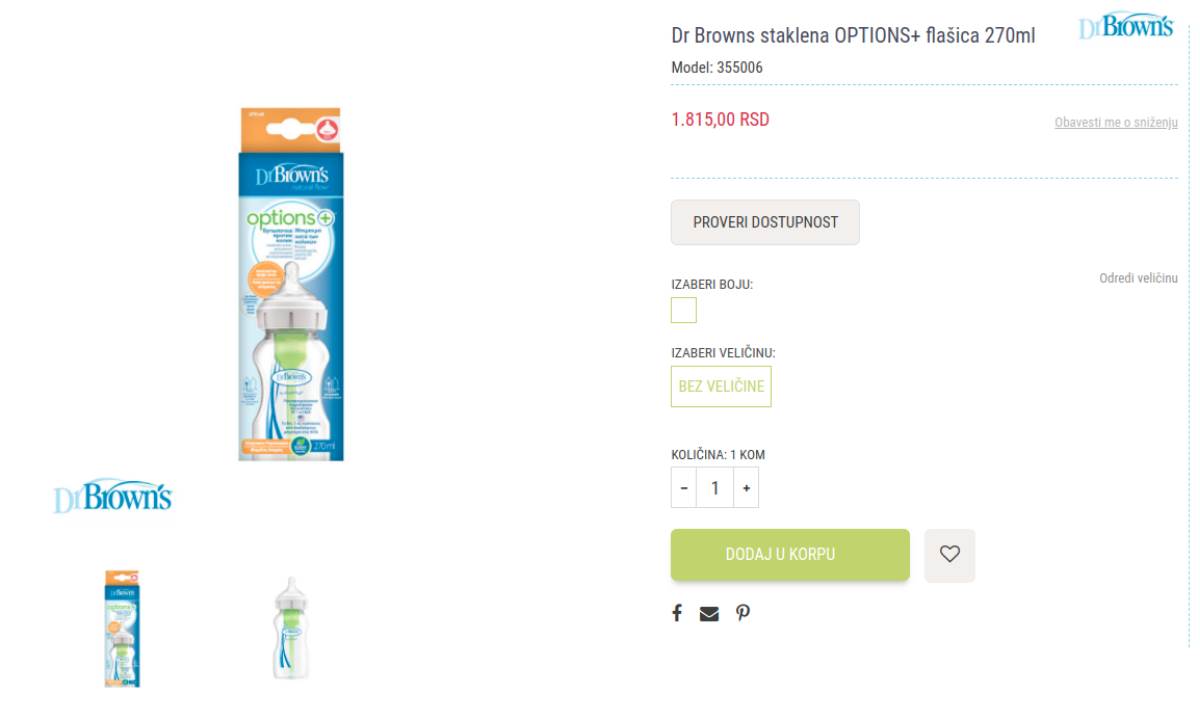Screen dimensions: 1200x721
Task: Open the Odredi veličinu size guide
Action: coord(1138,278)
